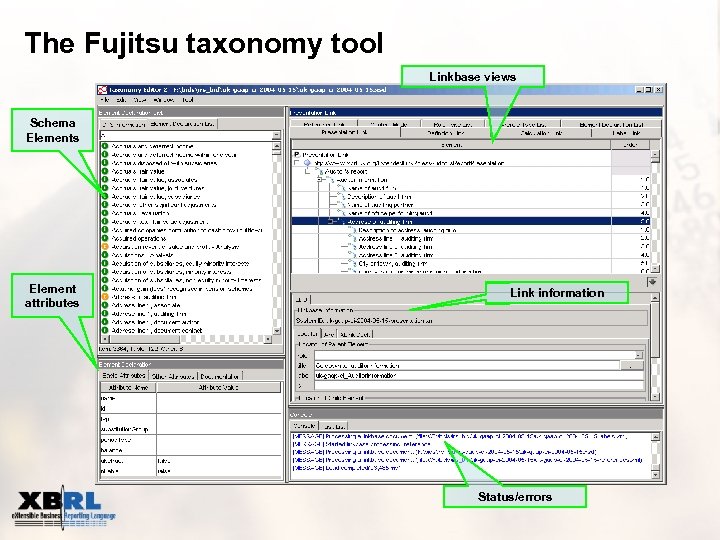Switch to the Other Attributes tab
The width and height of the screenshot is (720, 540).
coord(173,376)
